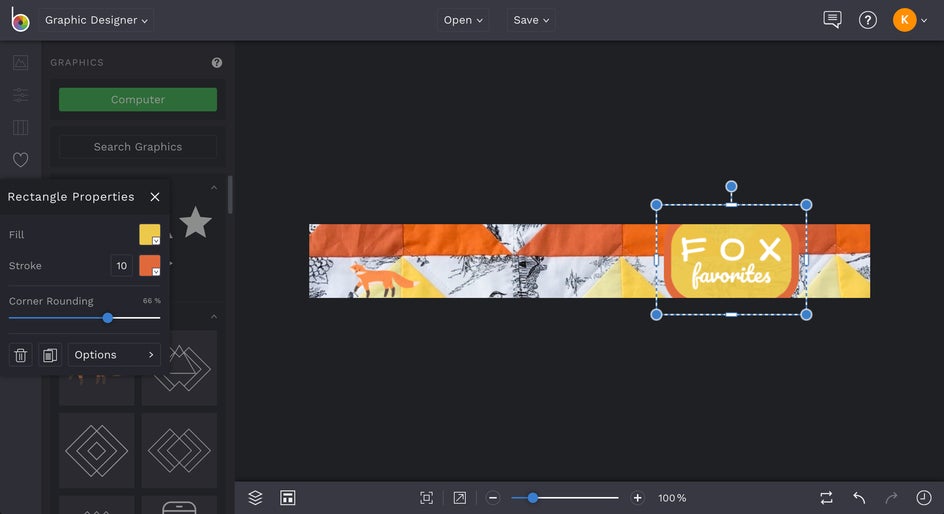This screenshot has width=944, height=514.
Task: Select the overlapping diamonds graphic beside Options
Action: pos(179,368)
